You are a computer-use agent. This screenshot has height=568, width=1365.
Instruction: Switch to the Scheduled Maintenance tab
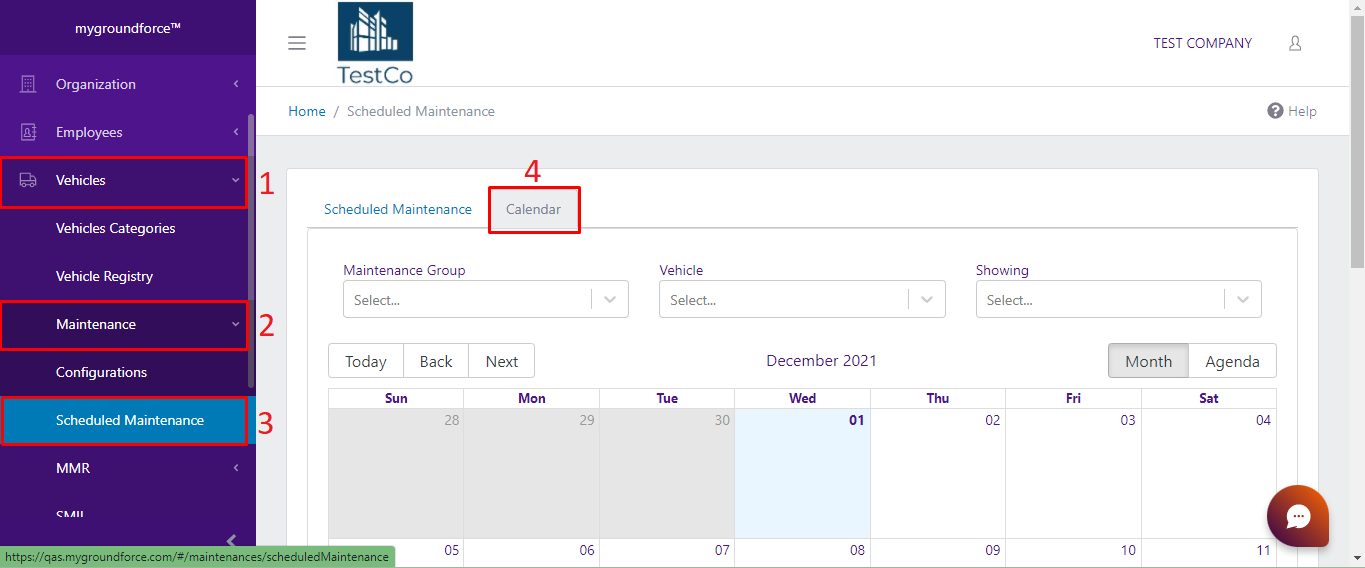tap(398, 209)
